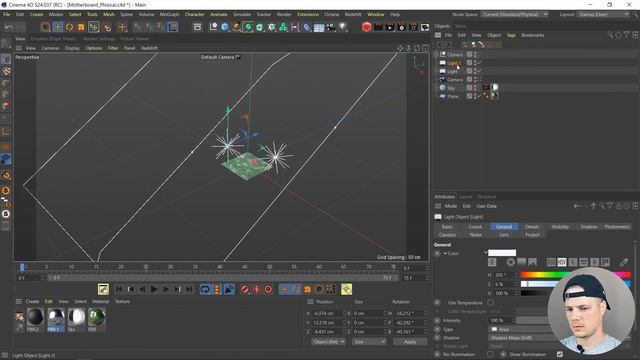Collapse the Color parameter disclosure arrow

(445, 253)
